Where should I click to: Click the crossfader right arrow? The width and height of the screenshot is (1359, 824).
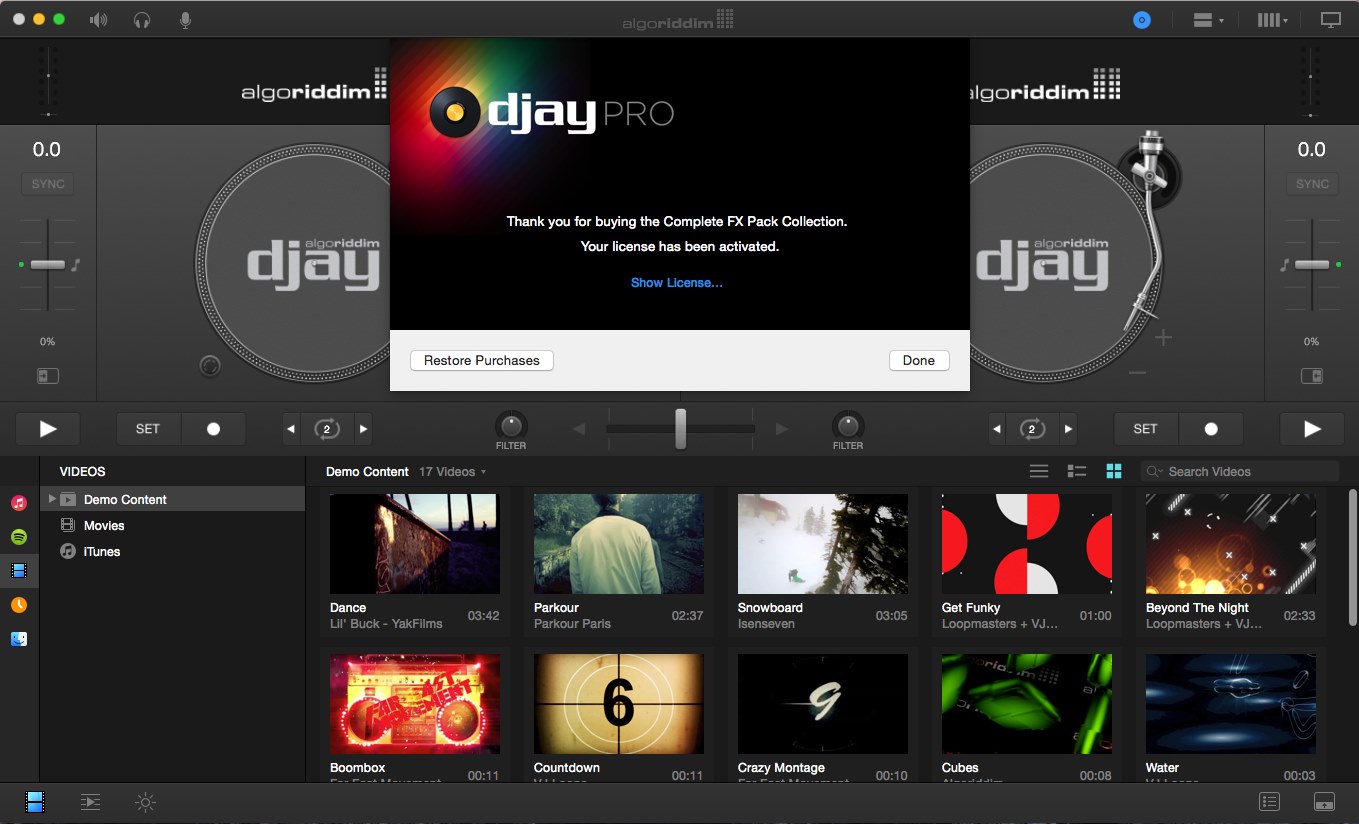[782, 429]
